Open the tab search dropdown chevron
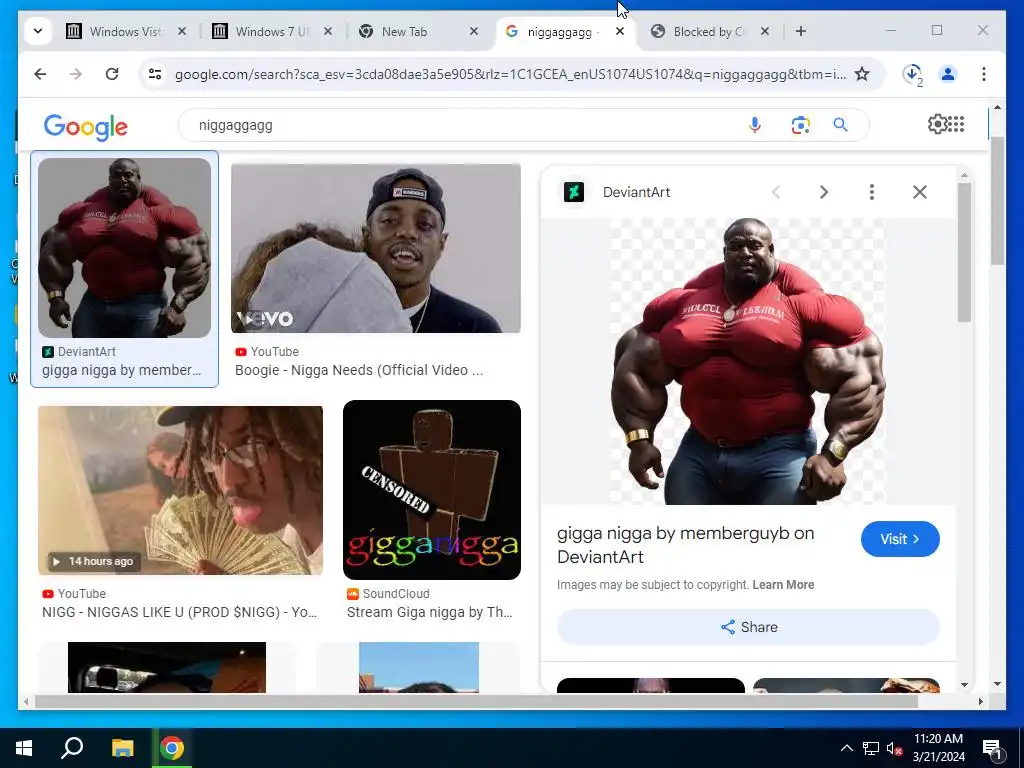Viewport: 1024px width, 768px height. (x=38, y=31)
